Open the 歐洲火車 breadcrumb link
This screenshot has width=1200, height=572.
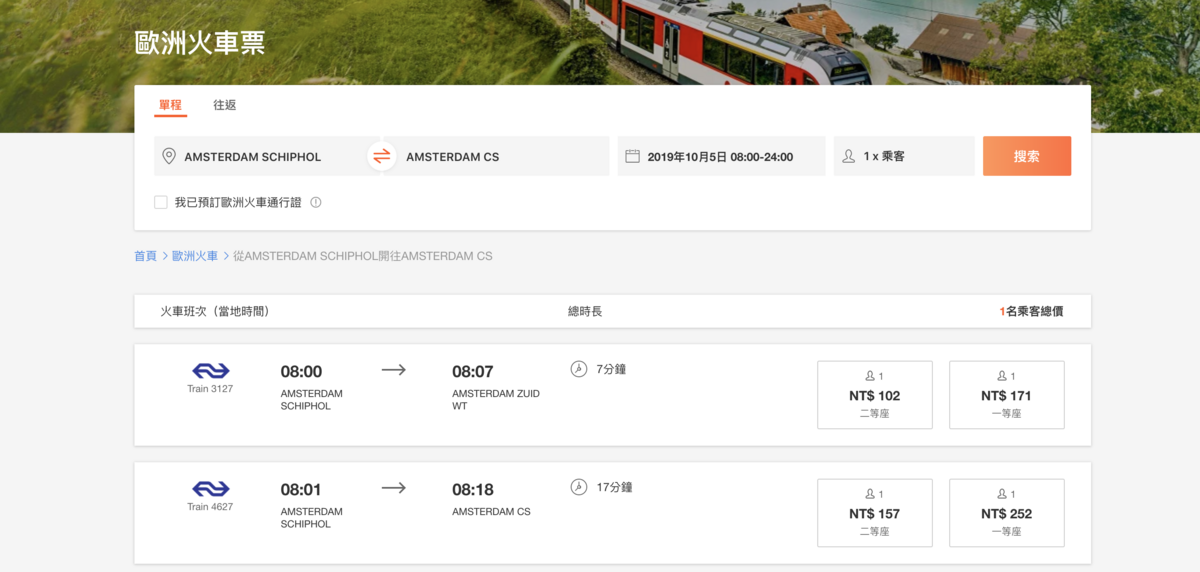(195, 256)
